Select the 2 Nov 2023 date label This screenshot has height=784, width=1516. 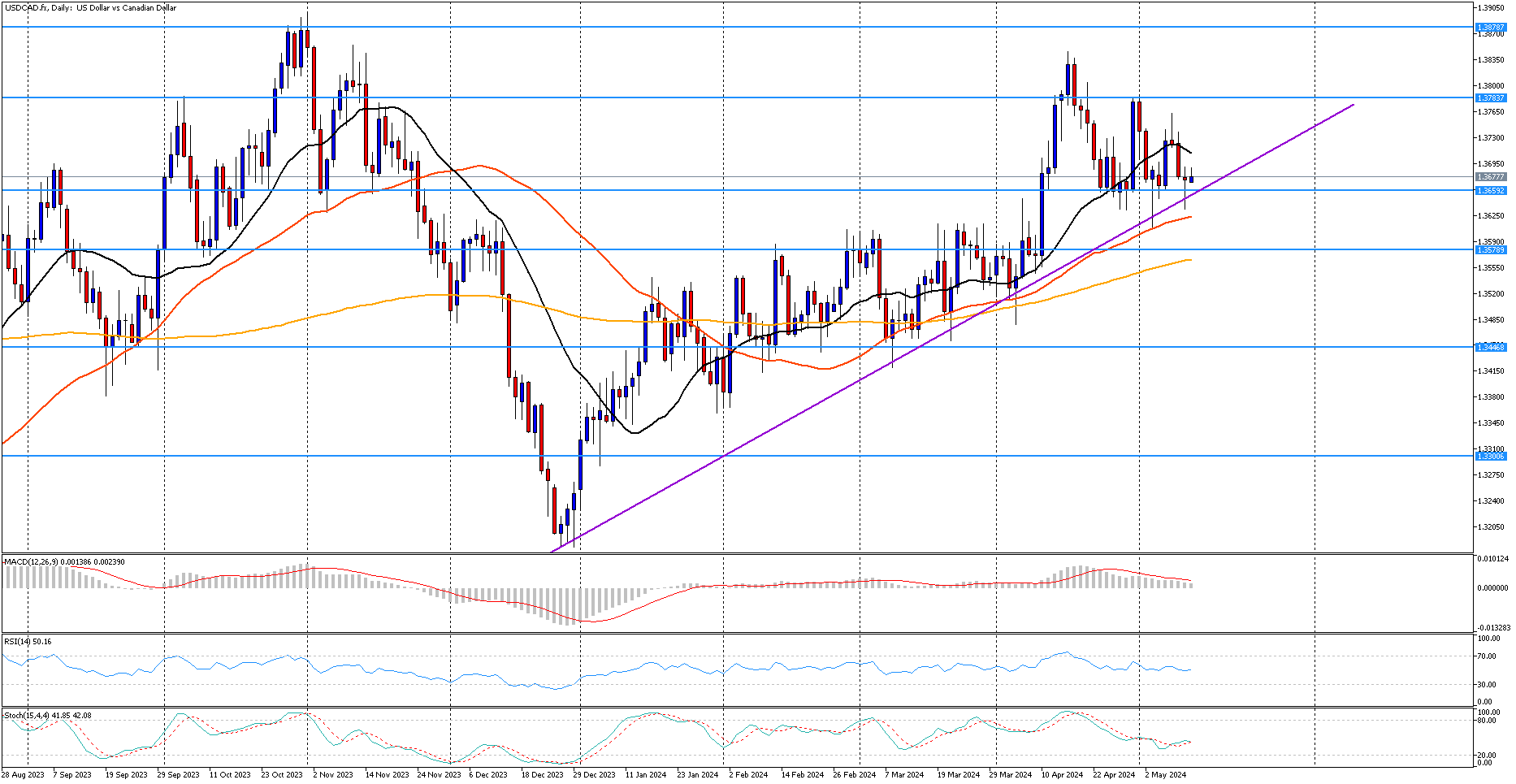click(x=333, y=775)
